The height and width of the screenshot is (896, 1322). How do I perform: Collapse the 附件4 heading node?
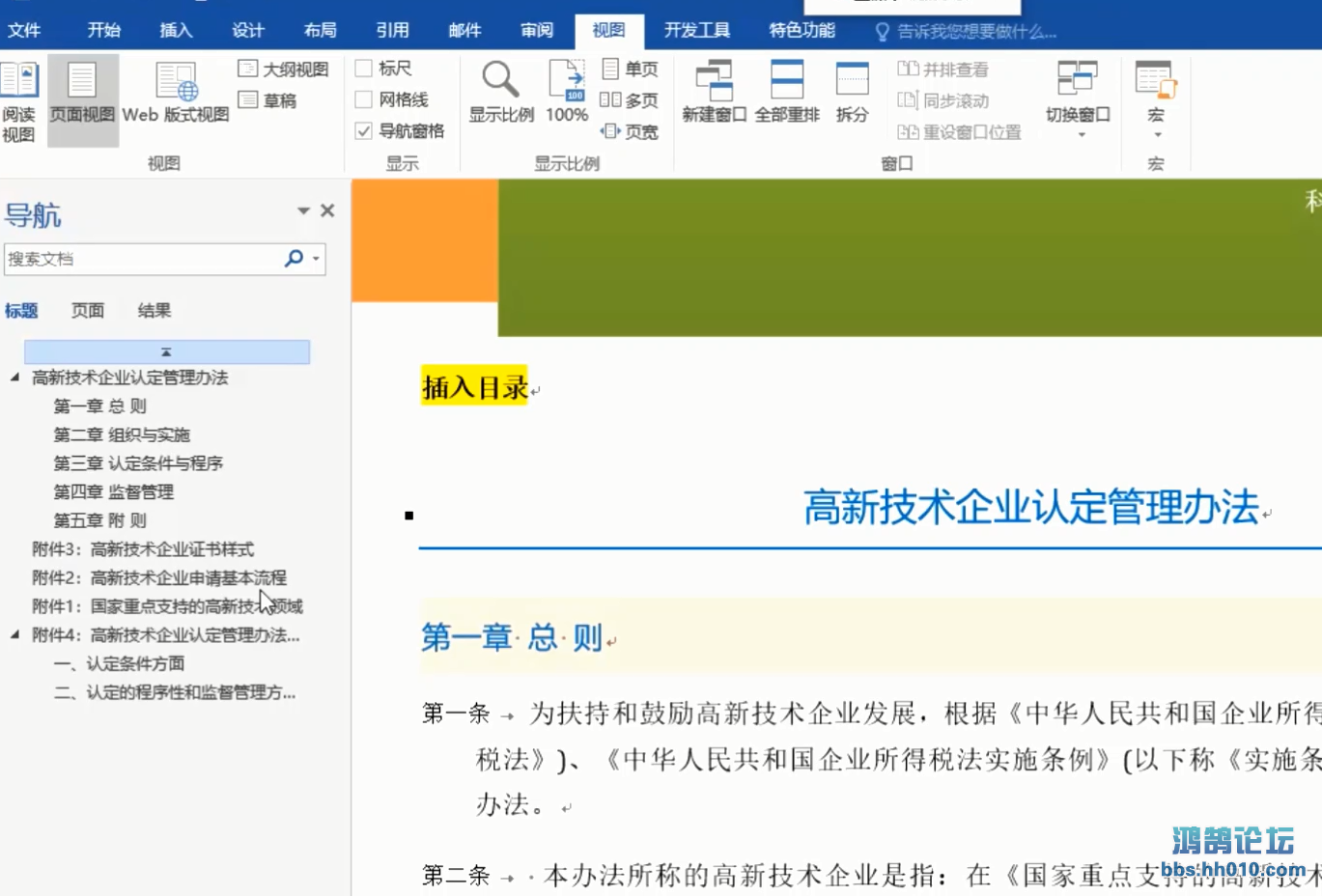(14, 634)
